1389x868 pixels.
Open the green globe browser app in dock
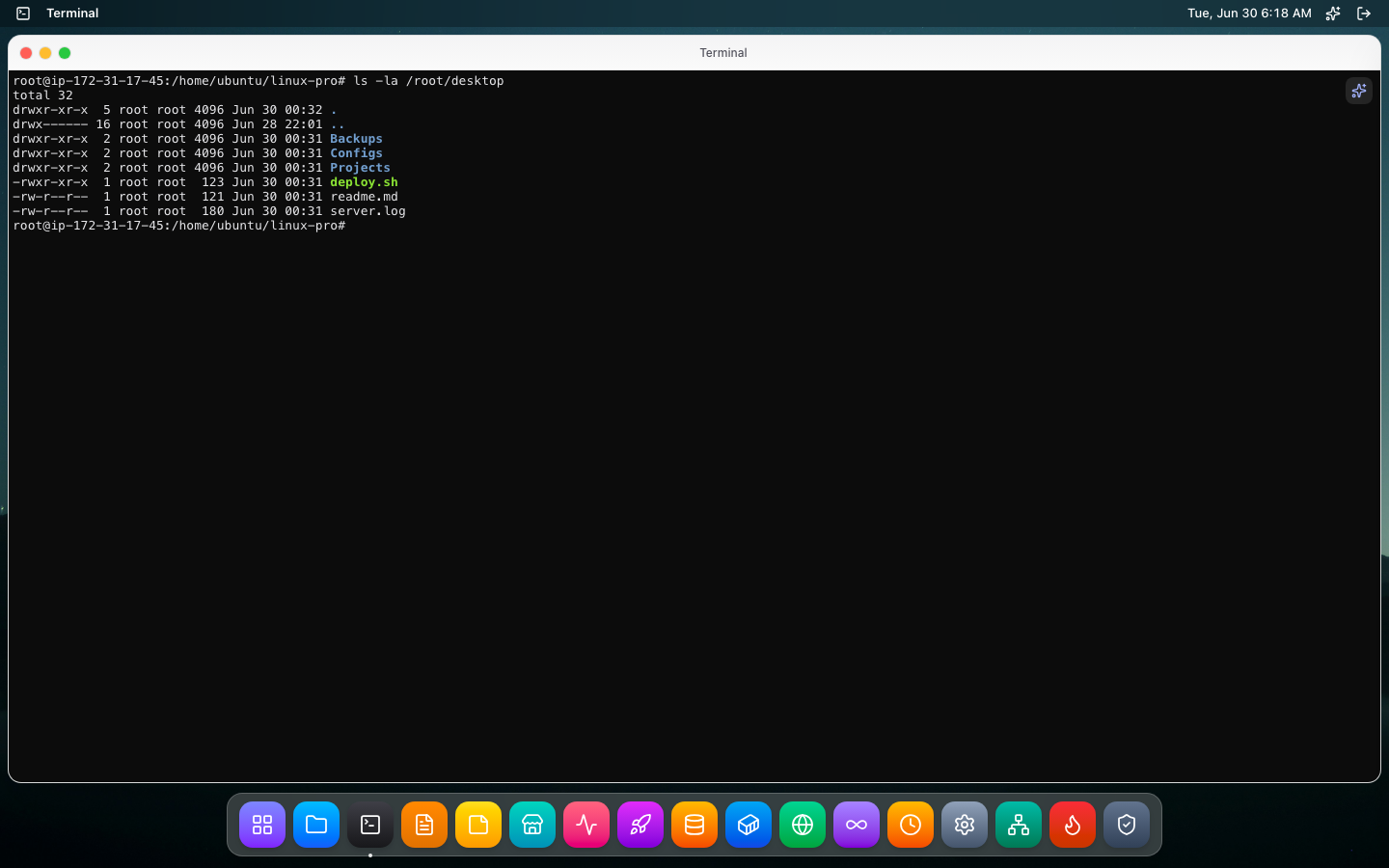[803, 825]
